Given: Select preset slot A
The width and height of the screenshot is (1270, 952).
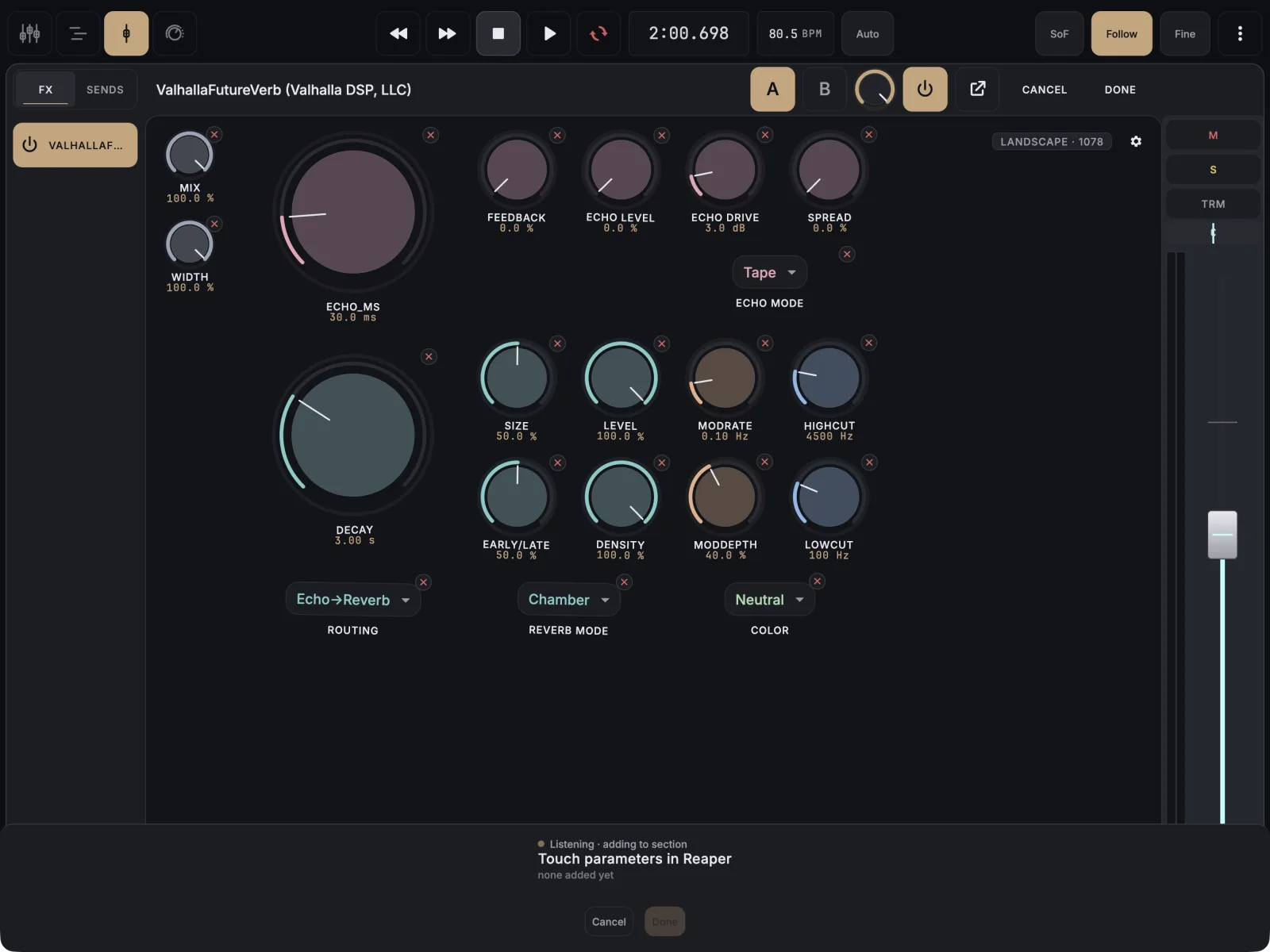Looking at the screenshot, I should tap(772, 89).
